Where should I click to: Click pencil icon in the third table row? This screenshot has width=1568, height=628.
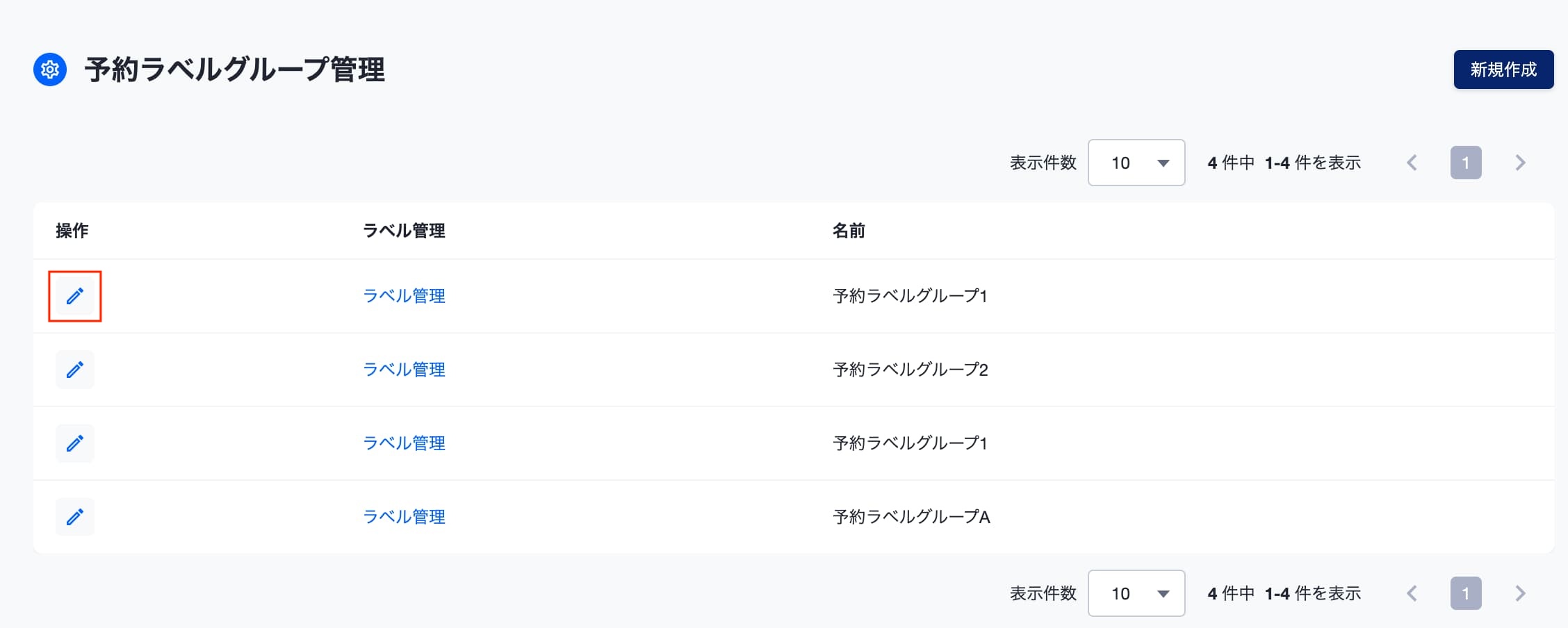75,443
